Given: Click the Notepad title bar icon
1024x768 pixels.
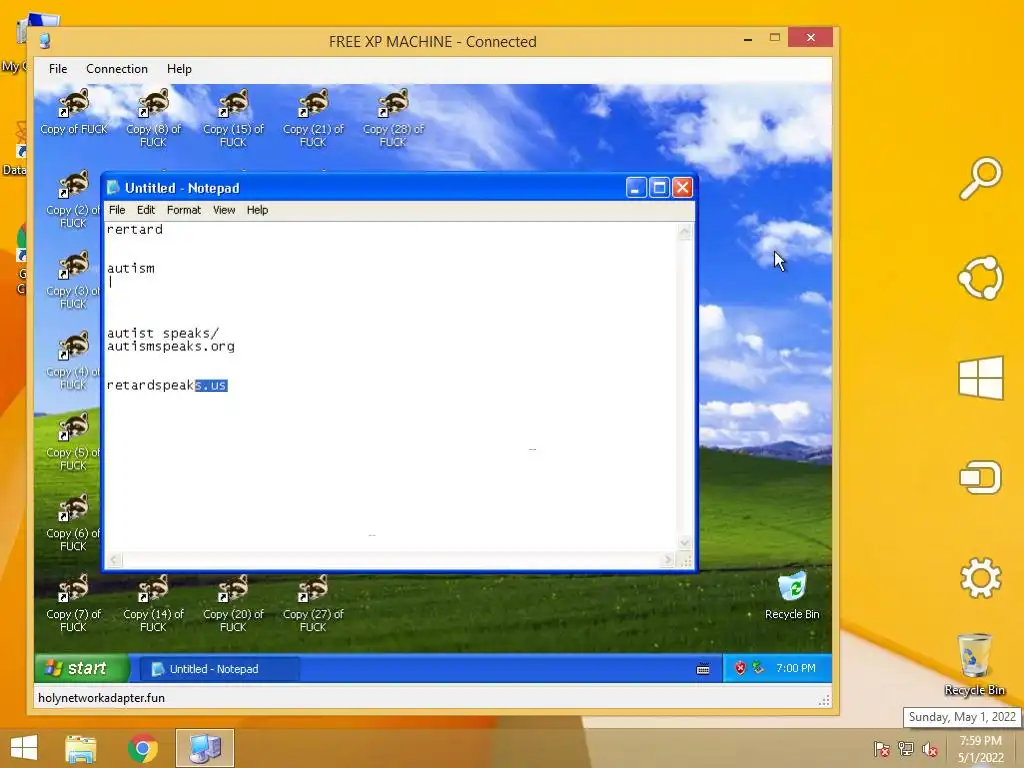Looking at the screenshot, I should tap(114, 188).
